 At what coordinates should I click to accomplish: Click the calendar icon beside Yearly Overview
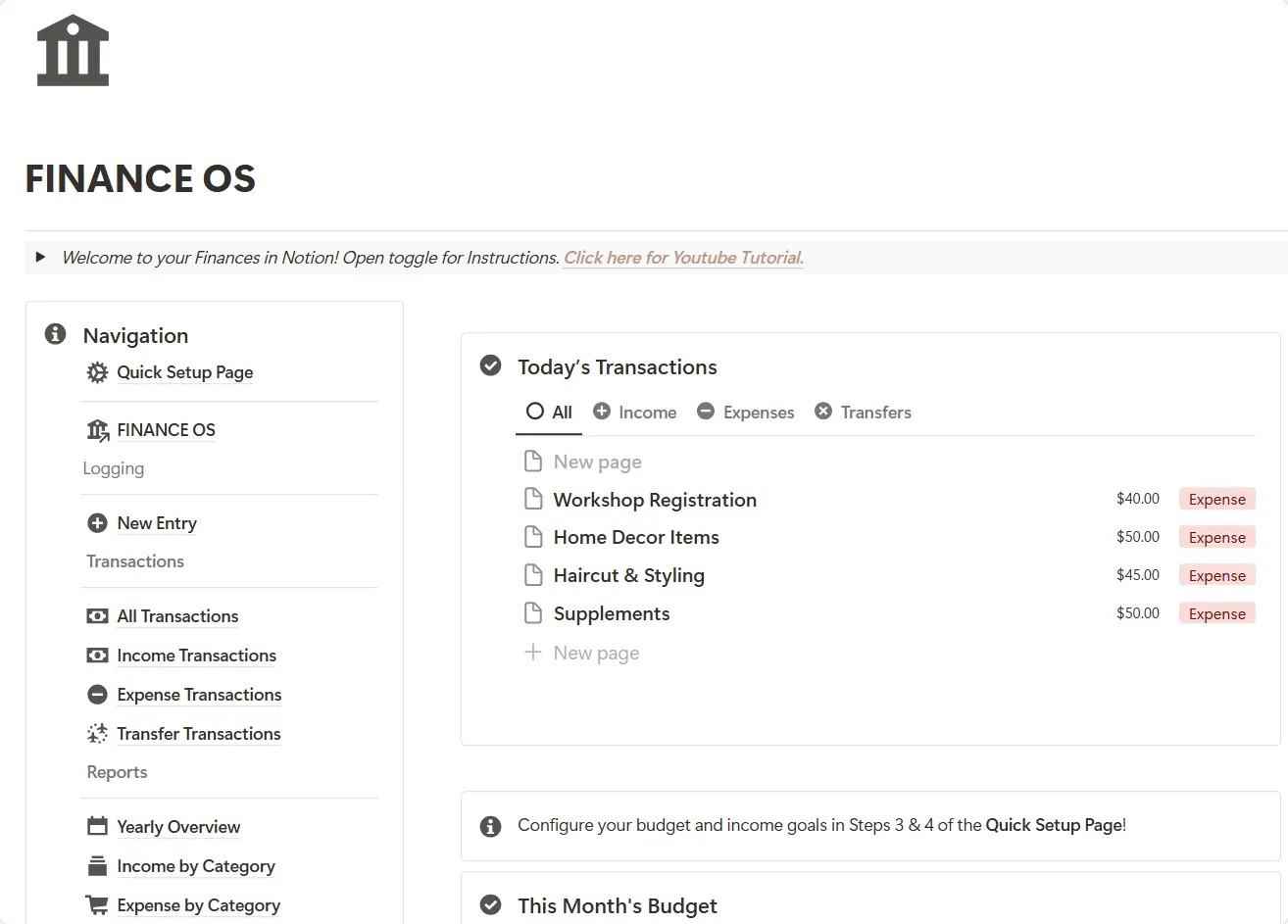coord(97,827)
